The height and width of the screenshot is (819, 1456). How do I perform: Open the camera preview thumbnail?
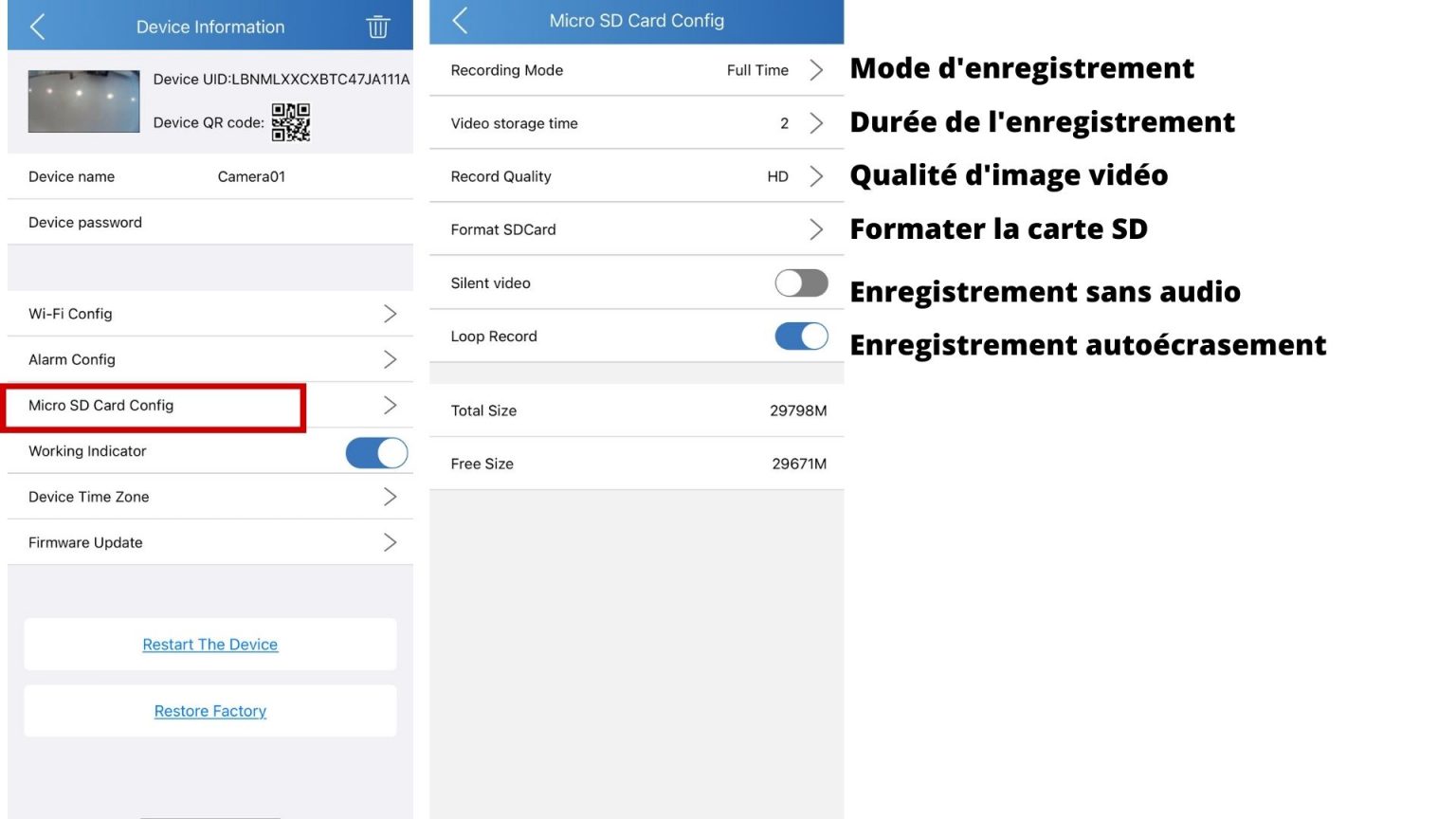pos(83,101)
